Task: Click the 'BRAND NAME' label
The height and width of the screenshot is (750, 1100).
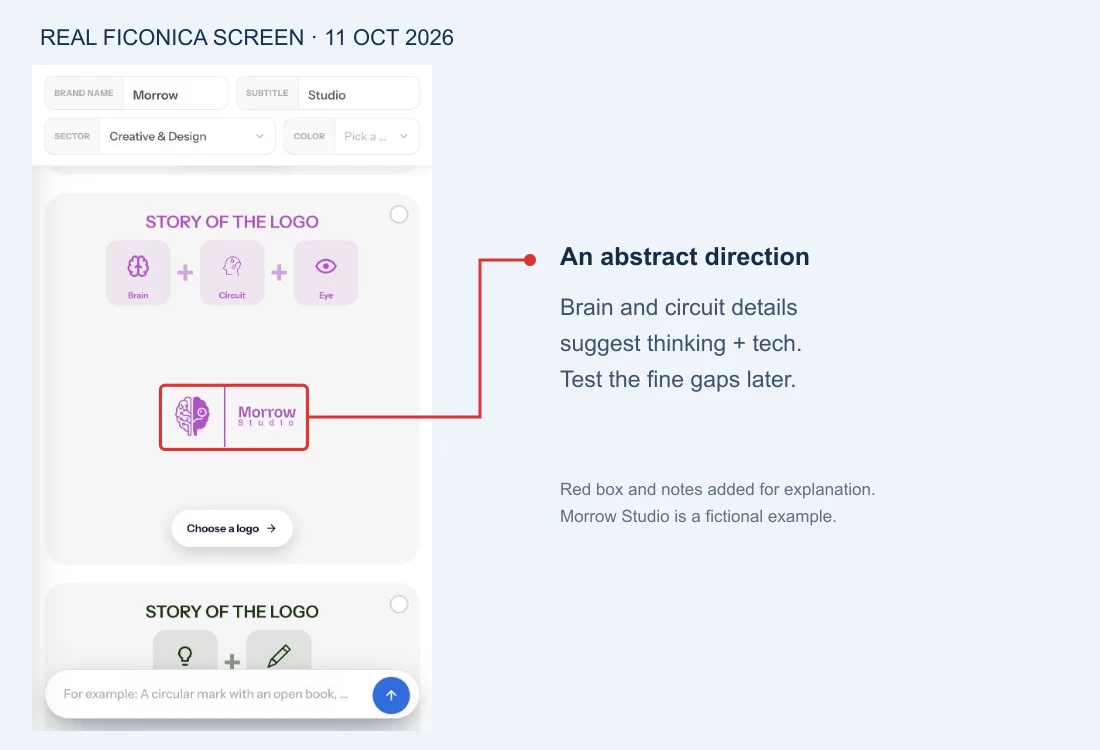Action: 83,93
